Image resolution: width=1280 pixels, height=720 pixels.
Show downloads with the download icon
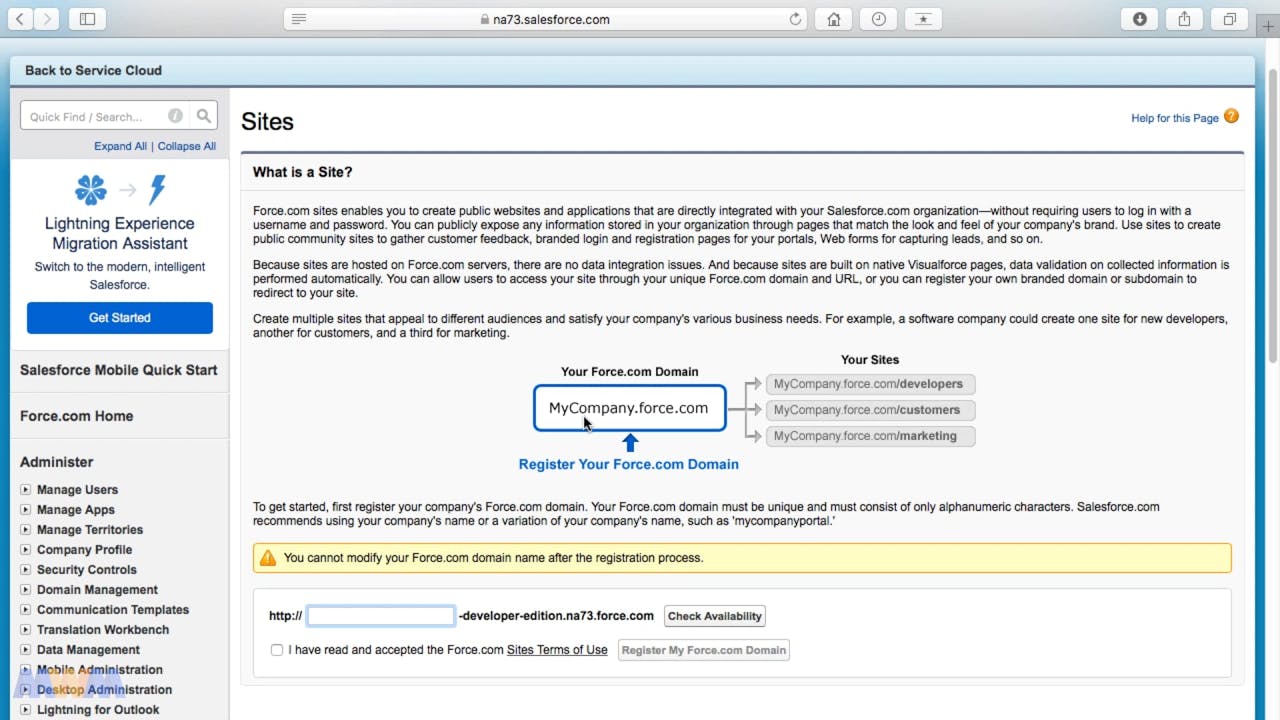pos(1139,19)
